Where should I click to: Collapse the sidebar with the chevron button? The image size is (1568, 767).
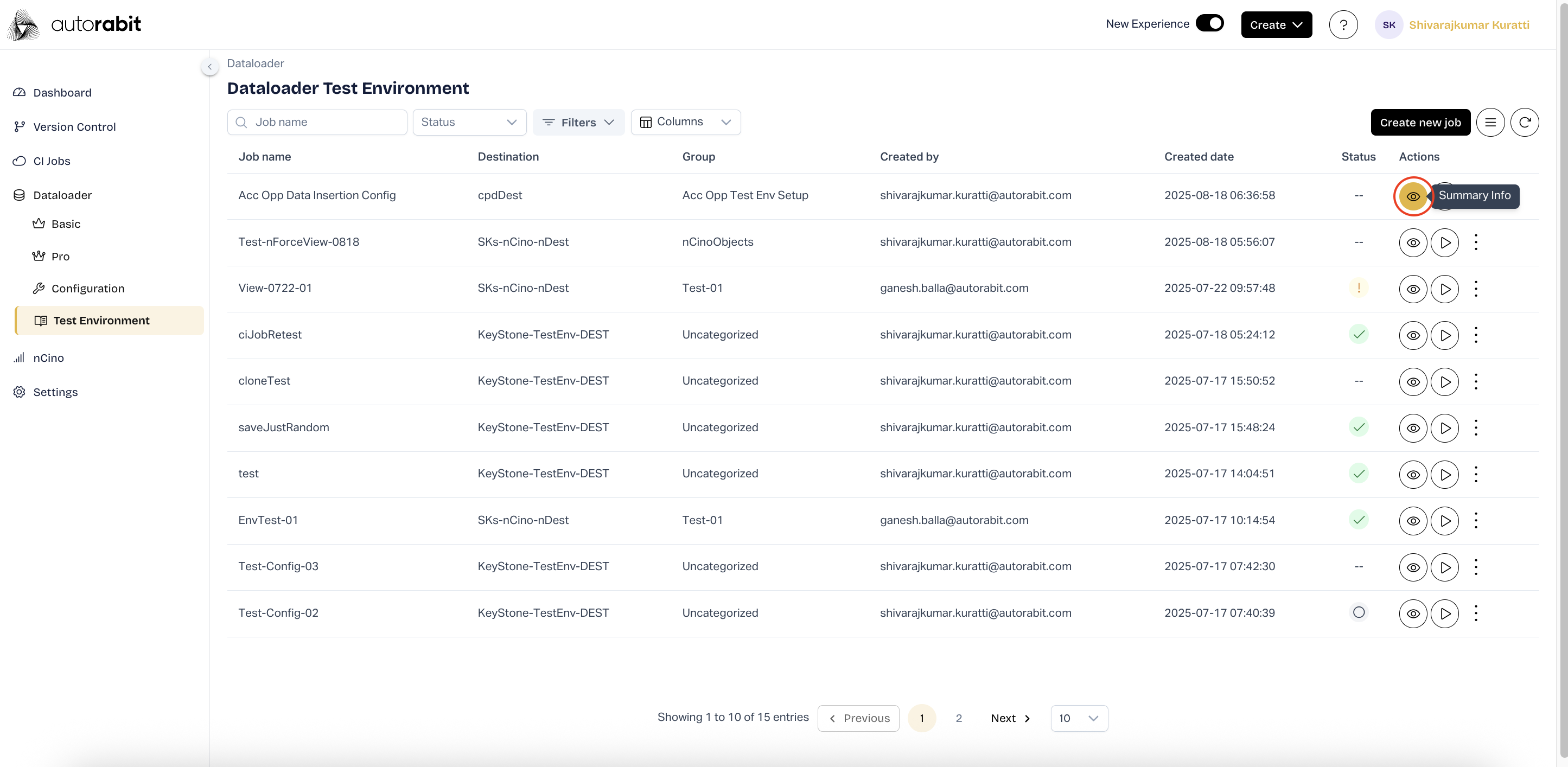[209, 67]
